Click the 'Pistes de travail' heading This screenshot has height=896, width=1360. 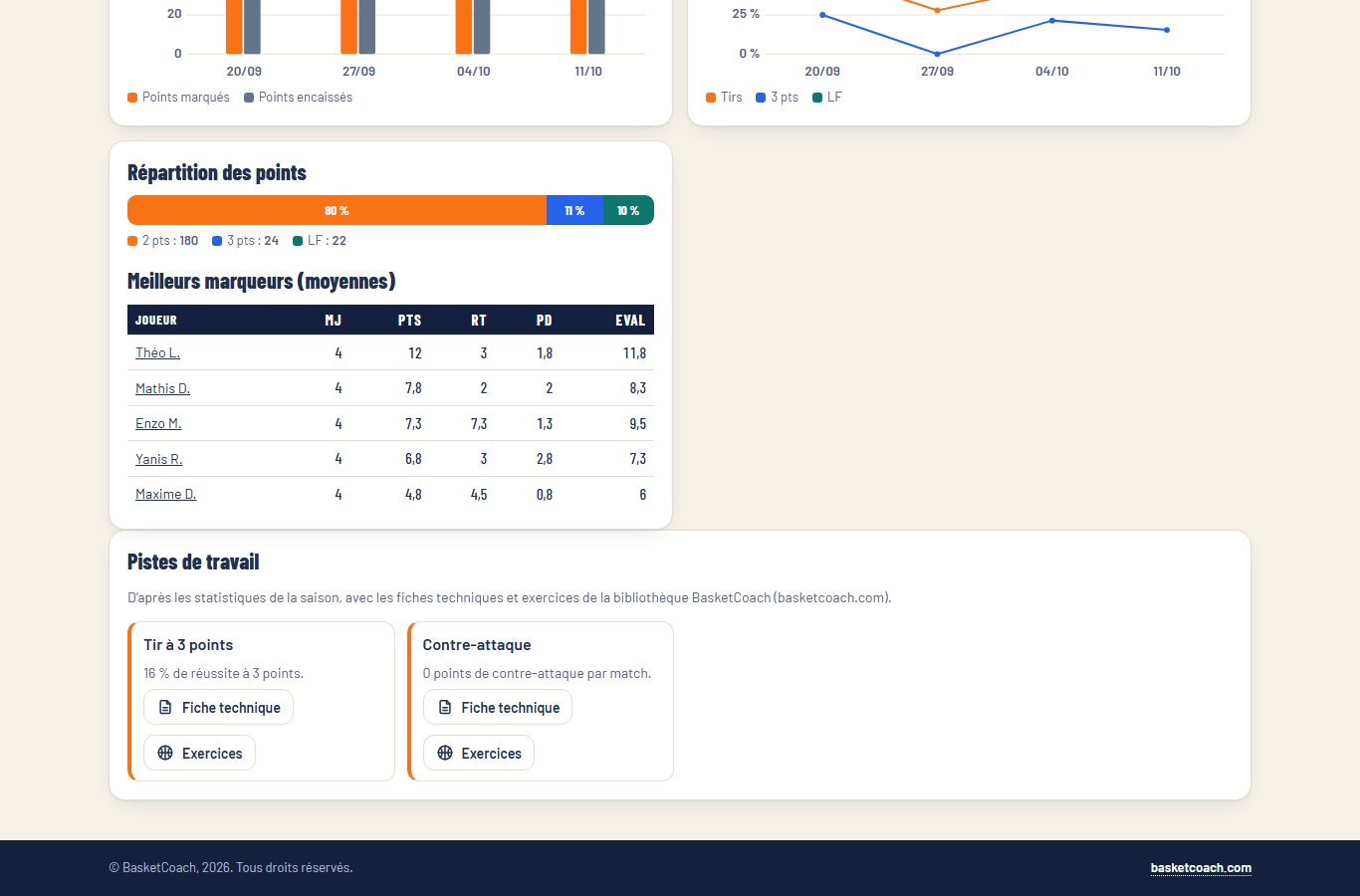(193, 561)
